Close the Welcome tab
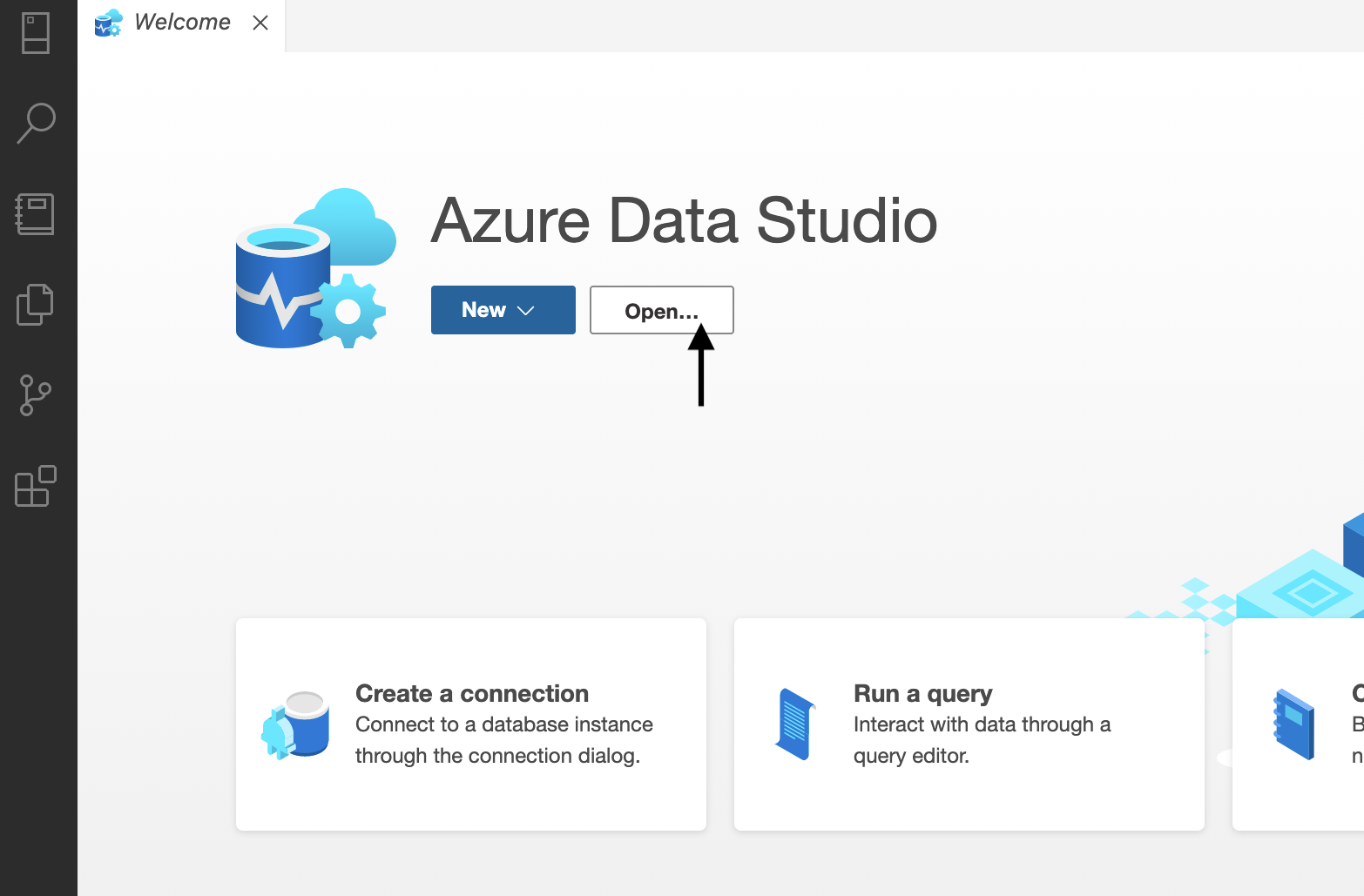This screenshot has width=1364, height=896. tap(260, 24)
